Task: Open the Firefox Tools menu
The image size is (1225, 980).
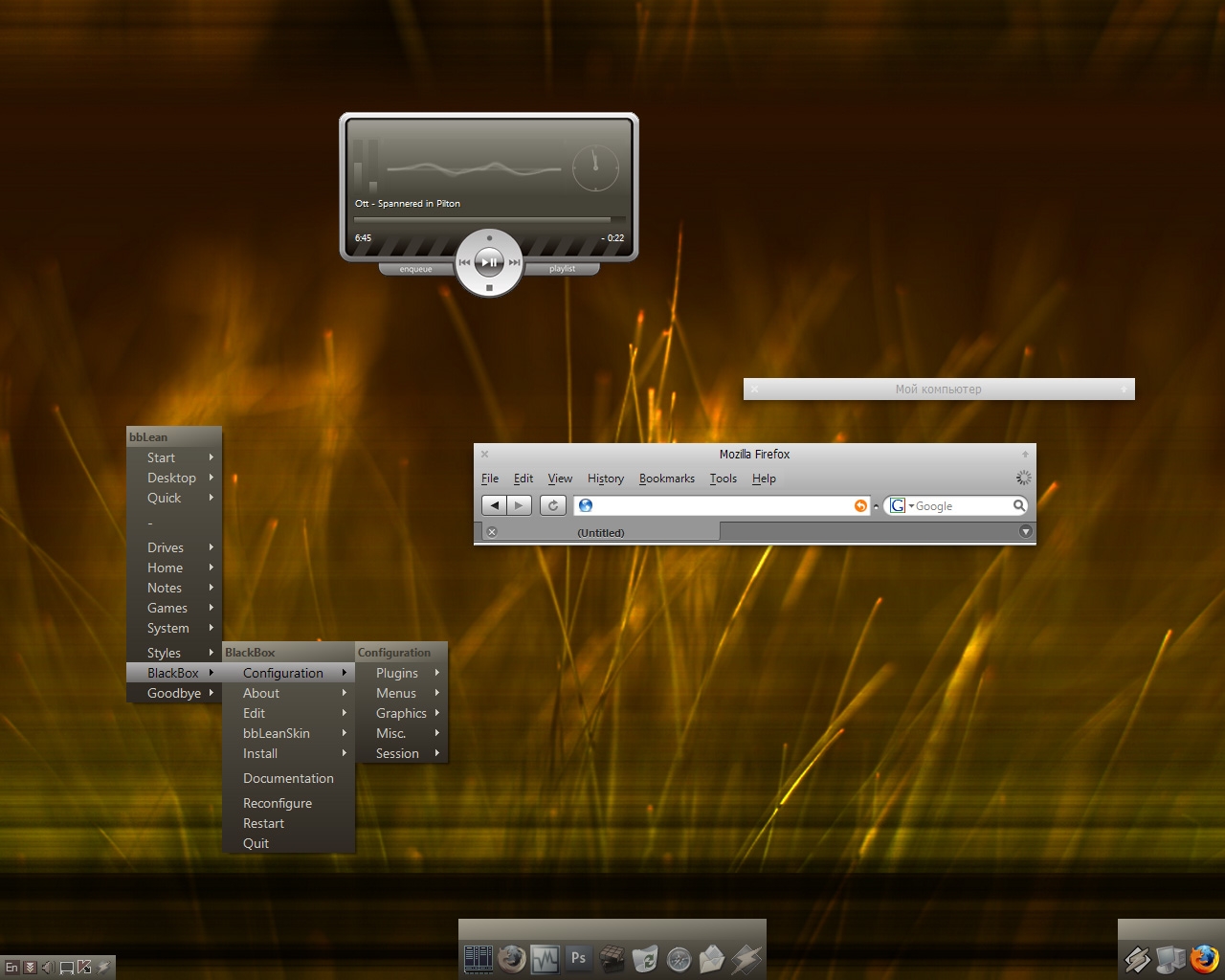Action: [x=724, y=479]
